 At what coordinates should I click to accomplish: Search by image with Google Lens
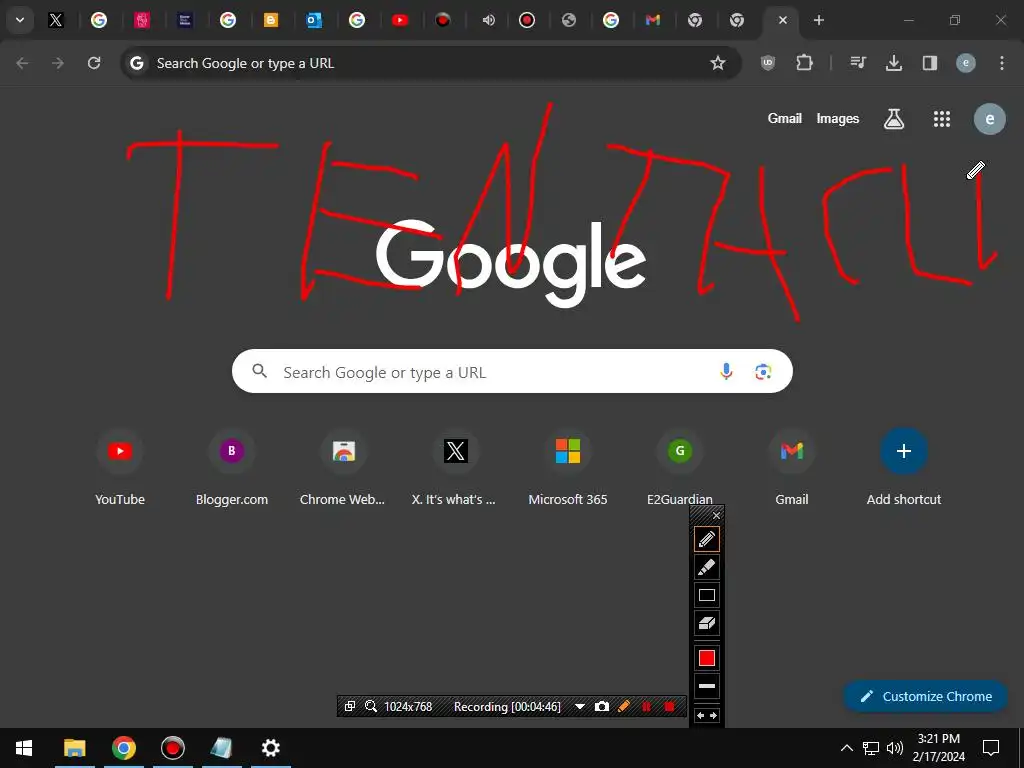763,372
